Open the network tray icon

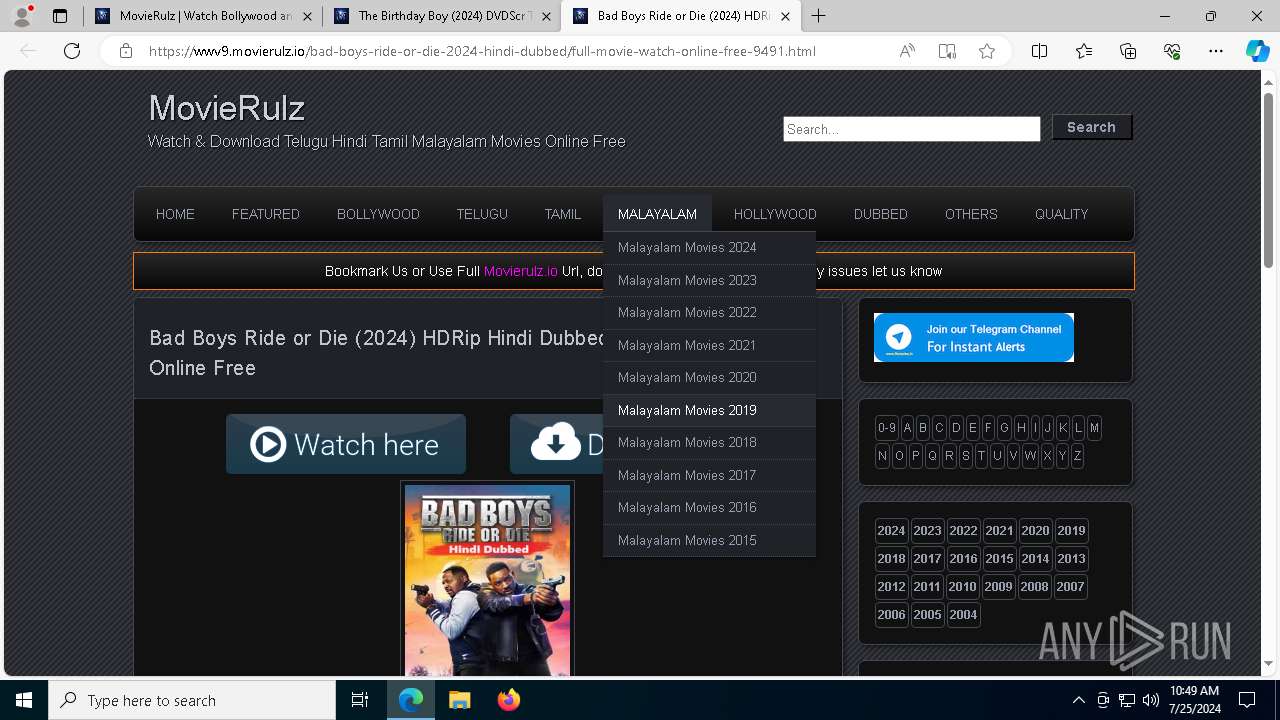pos(1126,700)
